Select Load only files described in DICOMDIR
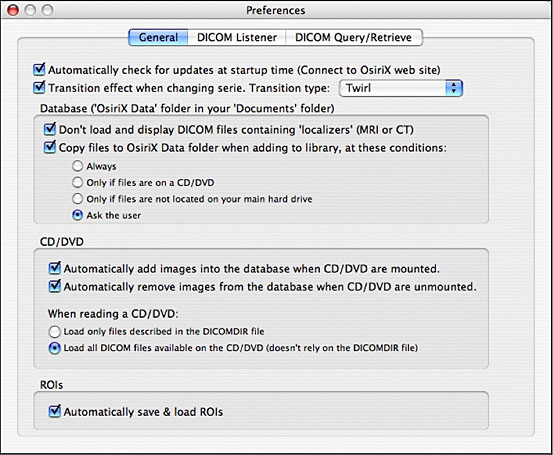This screenshot has width=553, height=455. coord(54,332)
